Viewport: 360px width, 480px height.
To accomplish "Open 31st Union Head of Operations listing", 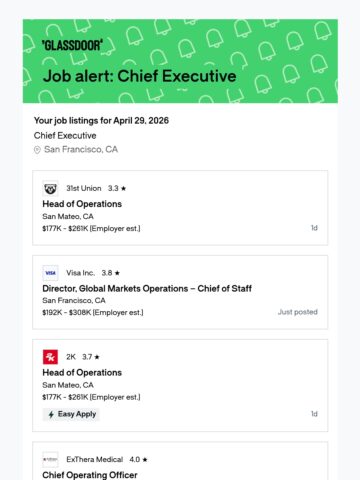I will (82, 204).
